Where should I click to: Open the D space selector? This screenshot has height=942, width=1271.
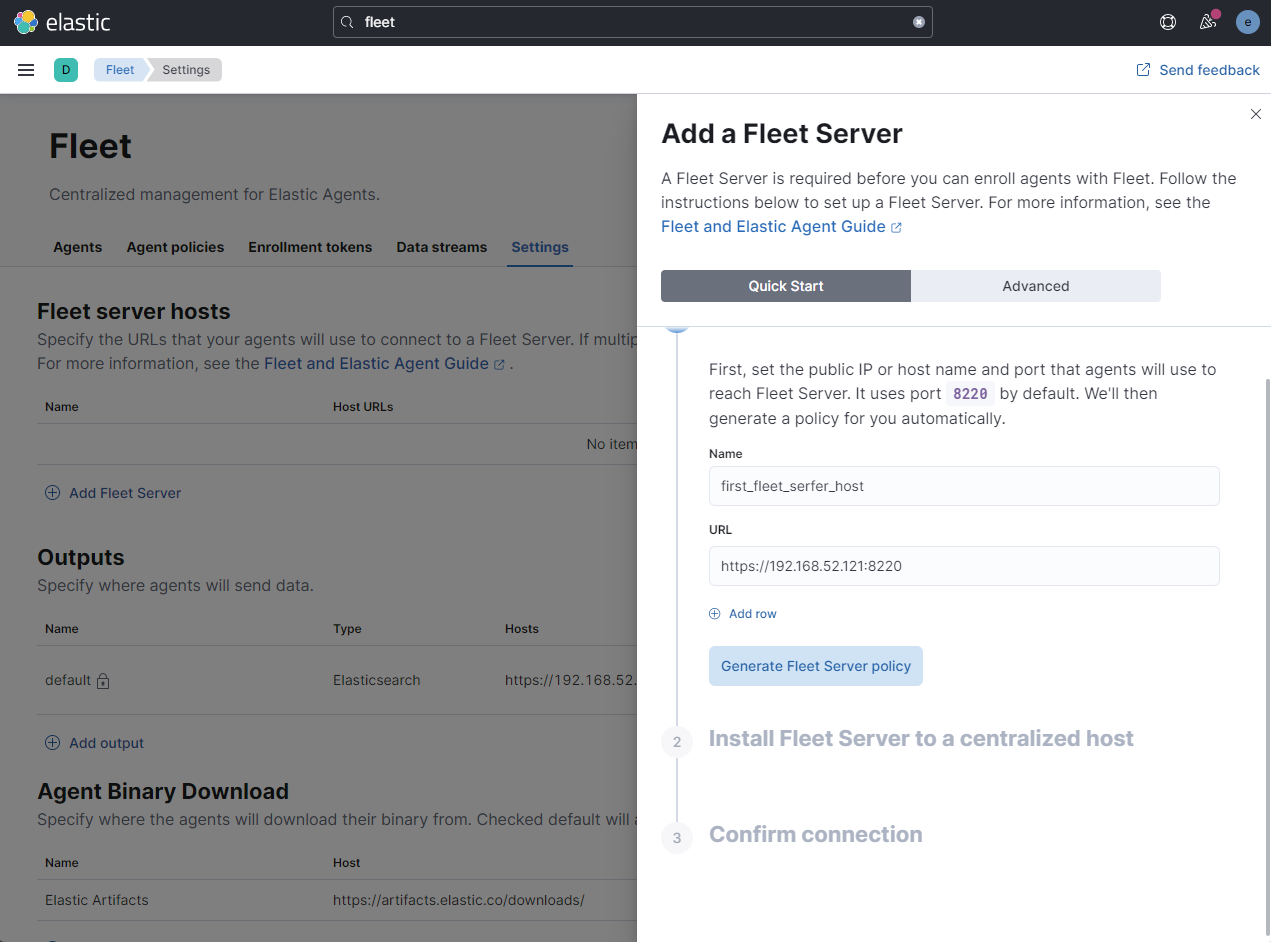tap(66, 70)
